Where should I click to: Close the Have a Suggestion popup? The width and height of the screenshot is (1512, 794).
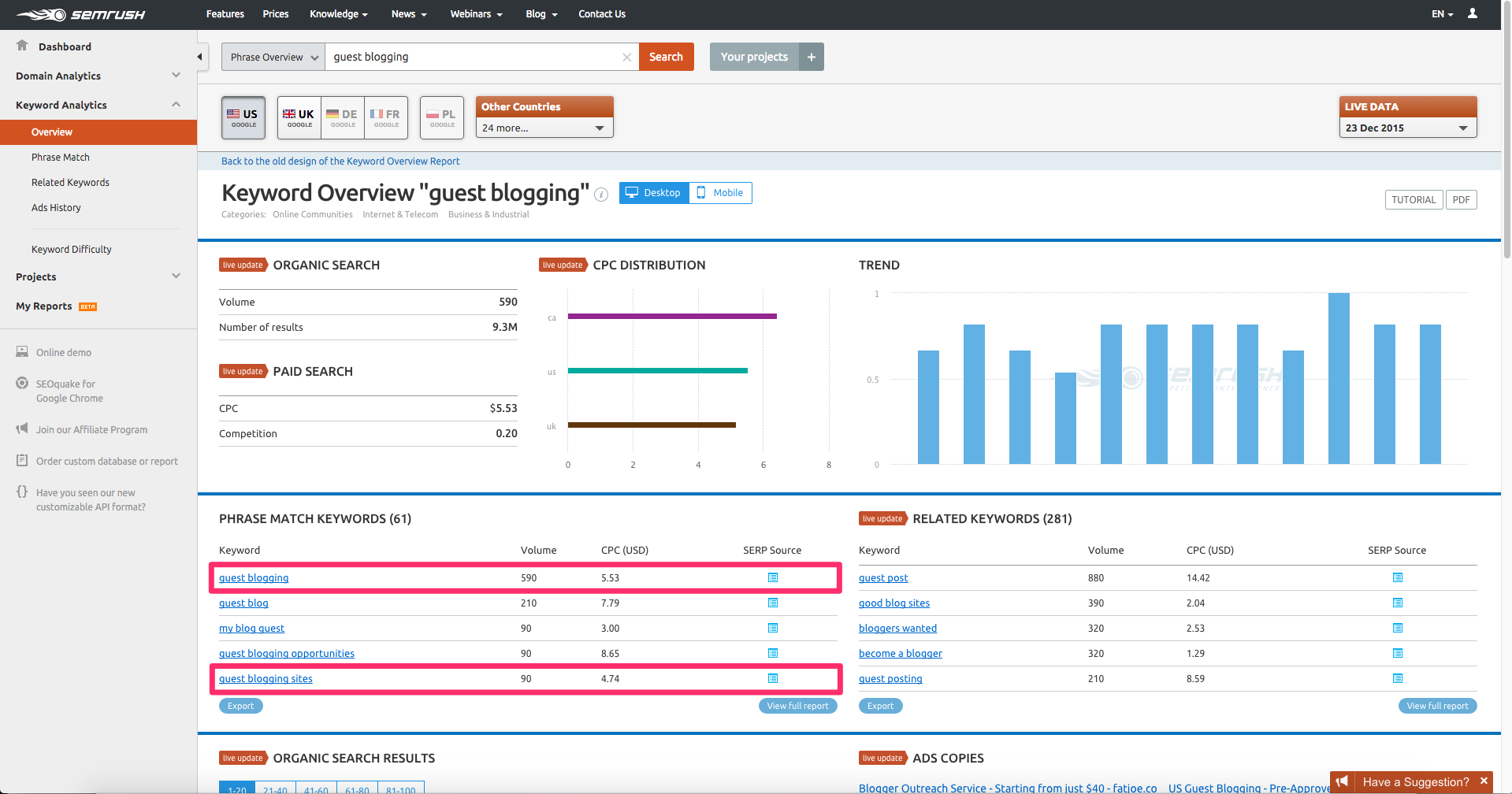click(1484, 781)
